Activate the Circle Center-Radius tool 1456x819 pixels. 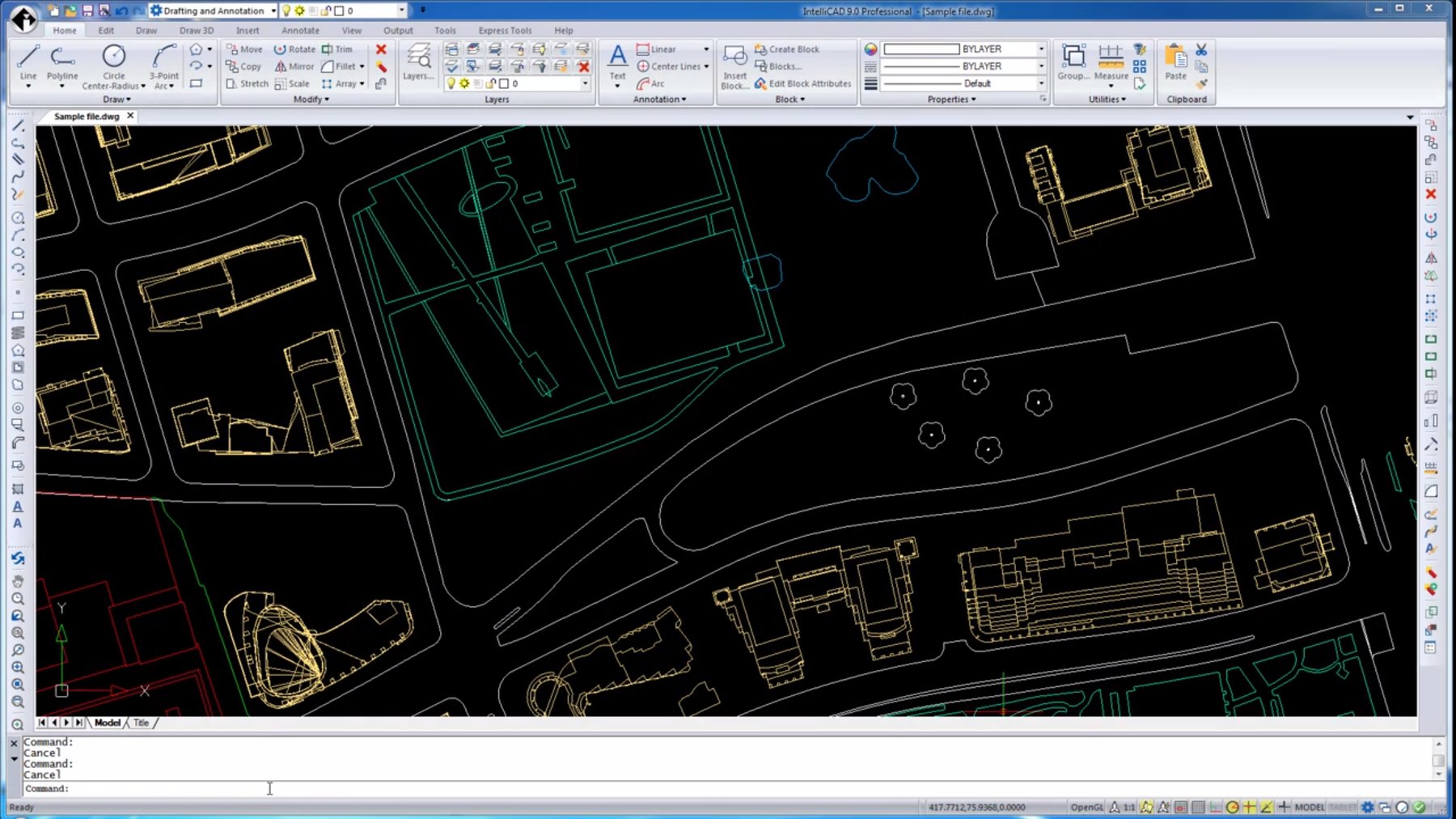click(113, 57)
